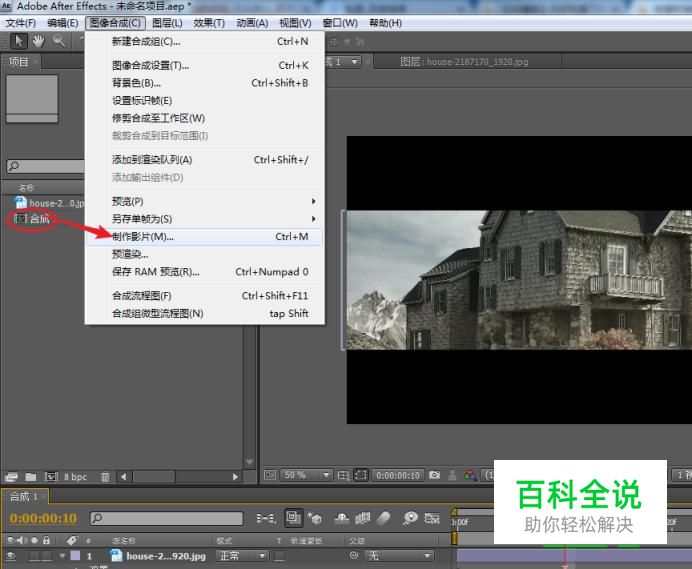Open the 50% magnification dropdown
Image resolution: width=692 pixels, height=569 pixels.
[307, 475]
